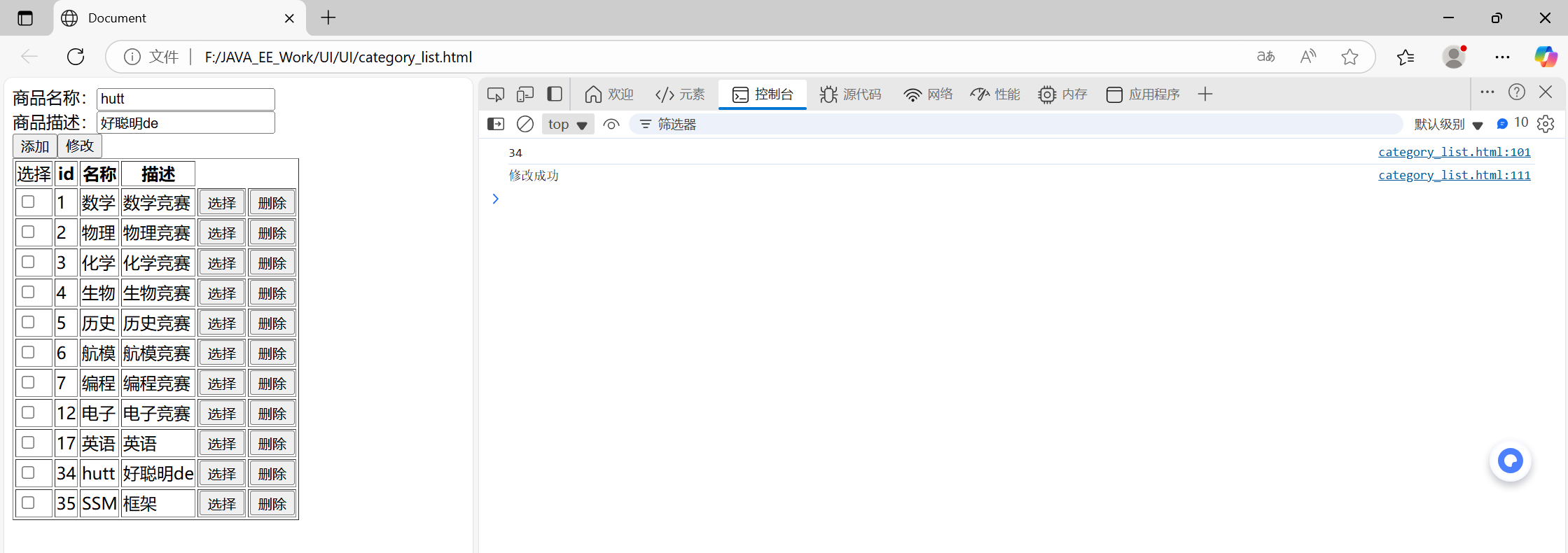Switch to the 网络 tab
This screenshot has width=1568, height=553.
tap(928, 94)
